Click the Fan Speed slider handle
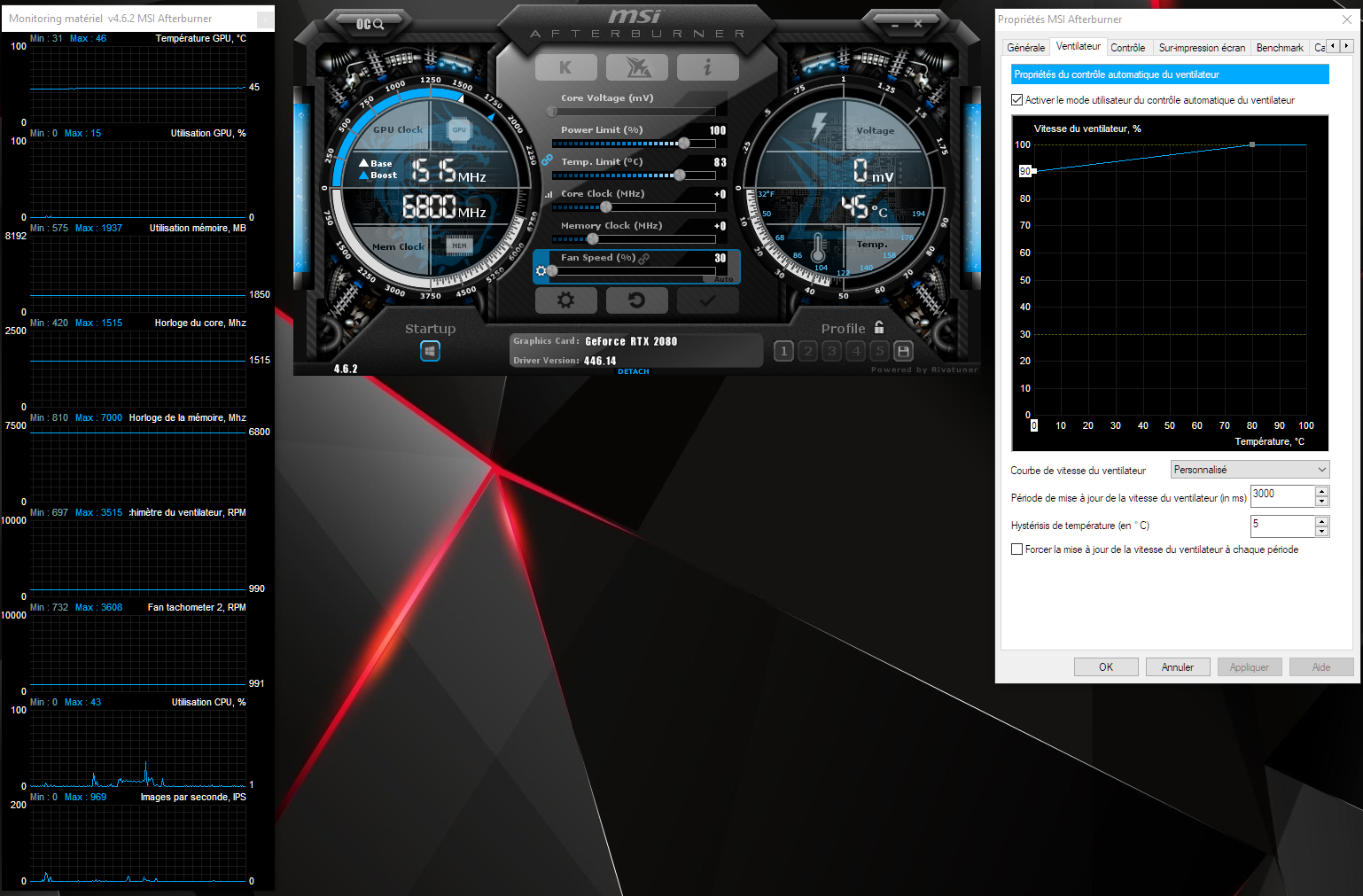This screenshot has width=1363, height=896. click(x=552, y=270)
